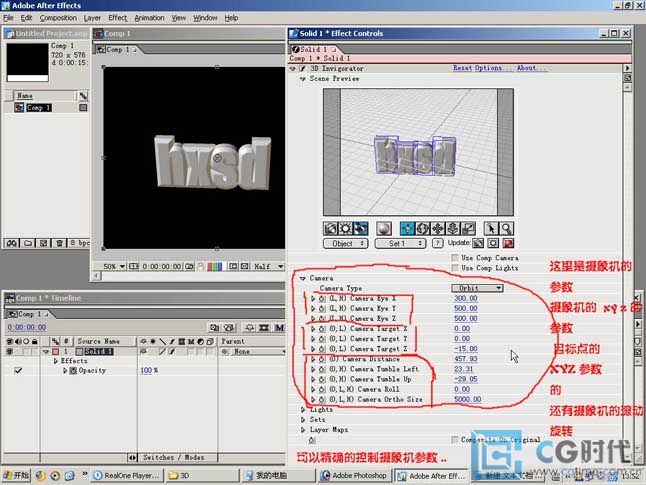This screenshot has width=646, height=485.
Task: Uncheck the Effects checkmark in Timeline
Action: pos(18,370)
